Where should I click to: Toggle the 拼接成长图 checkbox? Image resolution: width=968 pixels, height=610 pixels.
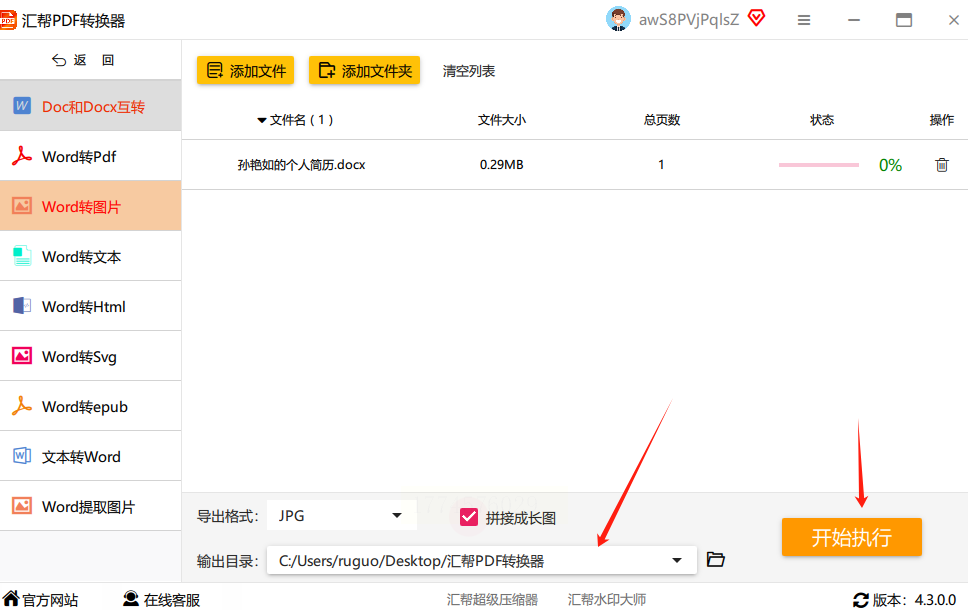click(x=469, y=517)
